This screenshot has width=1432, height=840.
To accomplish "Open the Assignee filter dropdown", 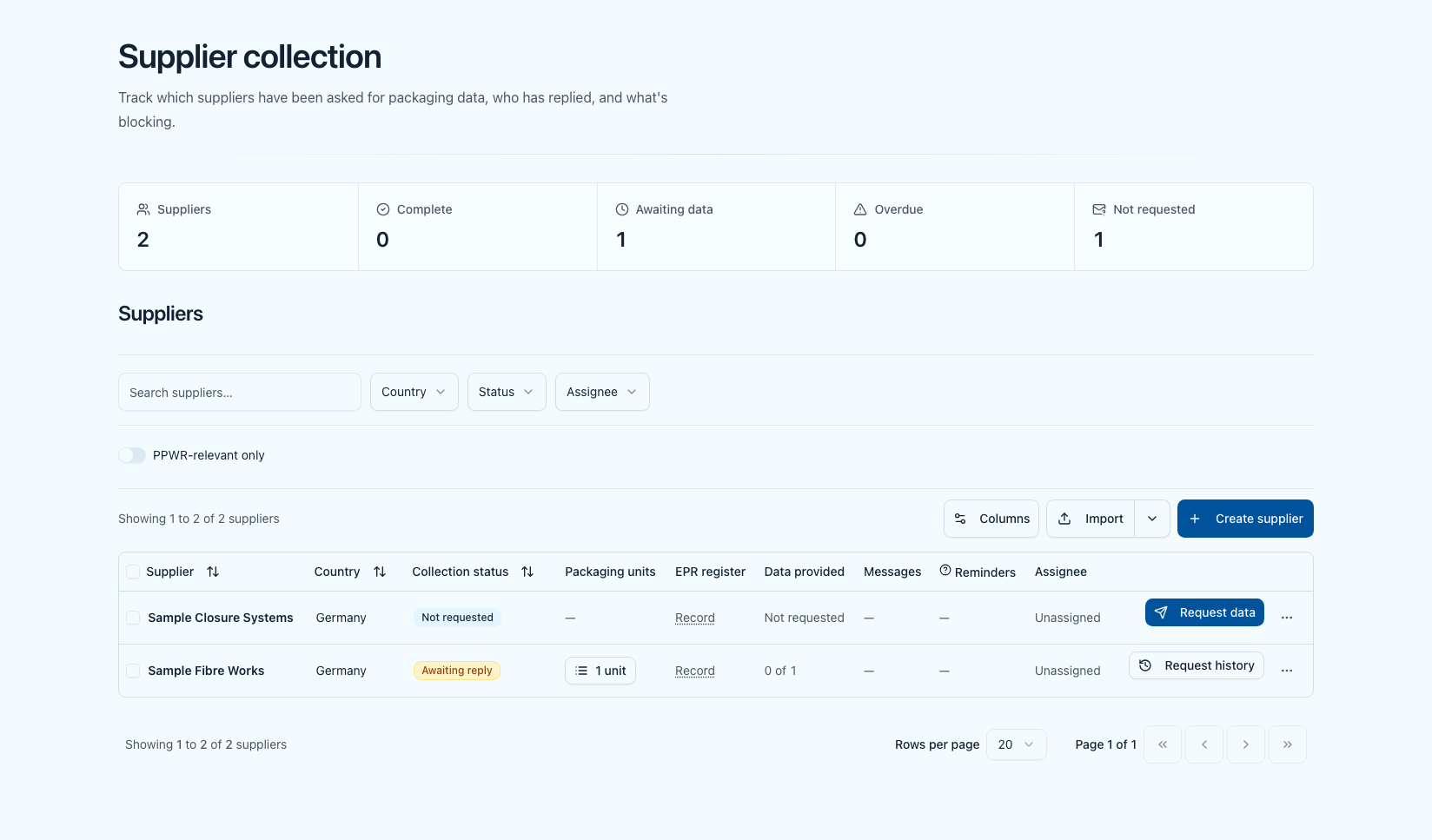I will point(602,392).
